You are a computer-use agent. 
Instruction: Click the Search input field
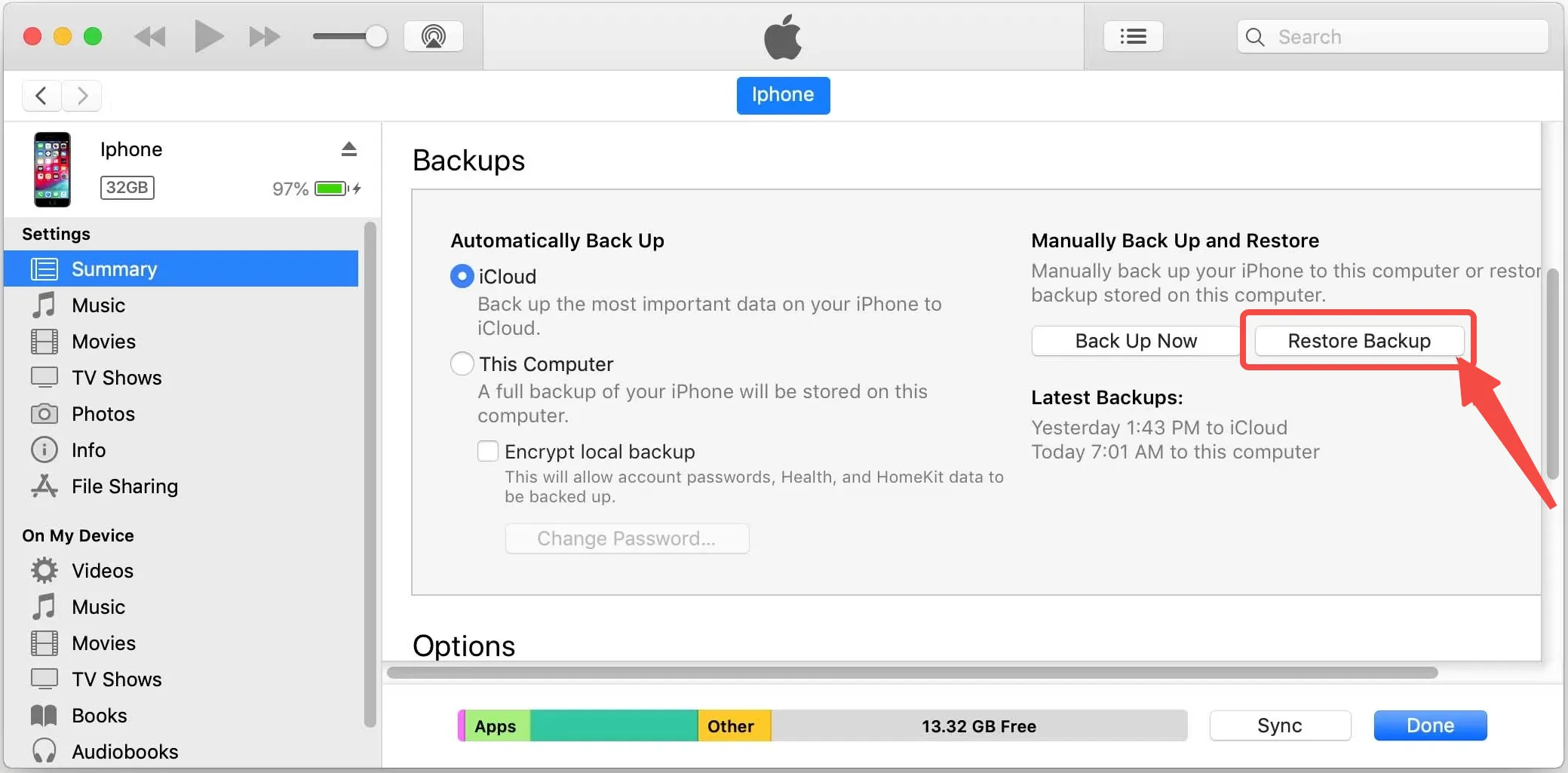pos(1392,36)
